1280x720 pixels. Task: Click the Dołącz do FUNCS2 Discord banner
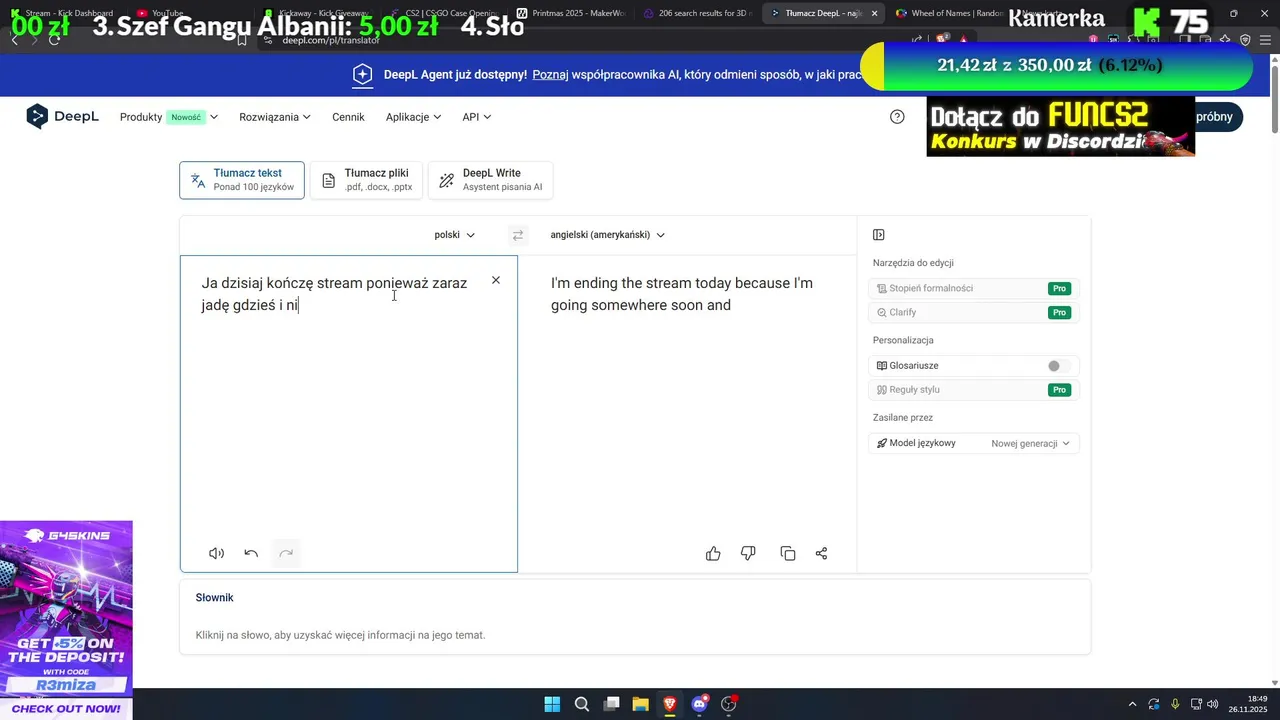[1061, 127]
